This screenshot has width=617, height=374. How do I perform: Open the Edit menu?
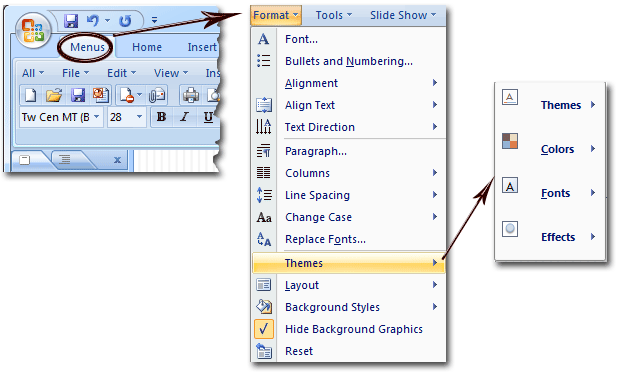pos(122,73)
